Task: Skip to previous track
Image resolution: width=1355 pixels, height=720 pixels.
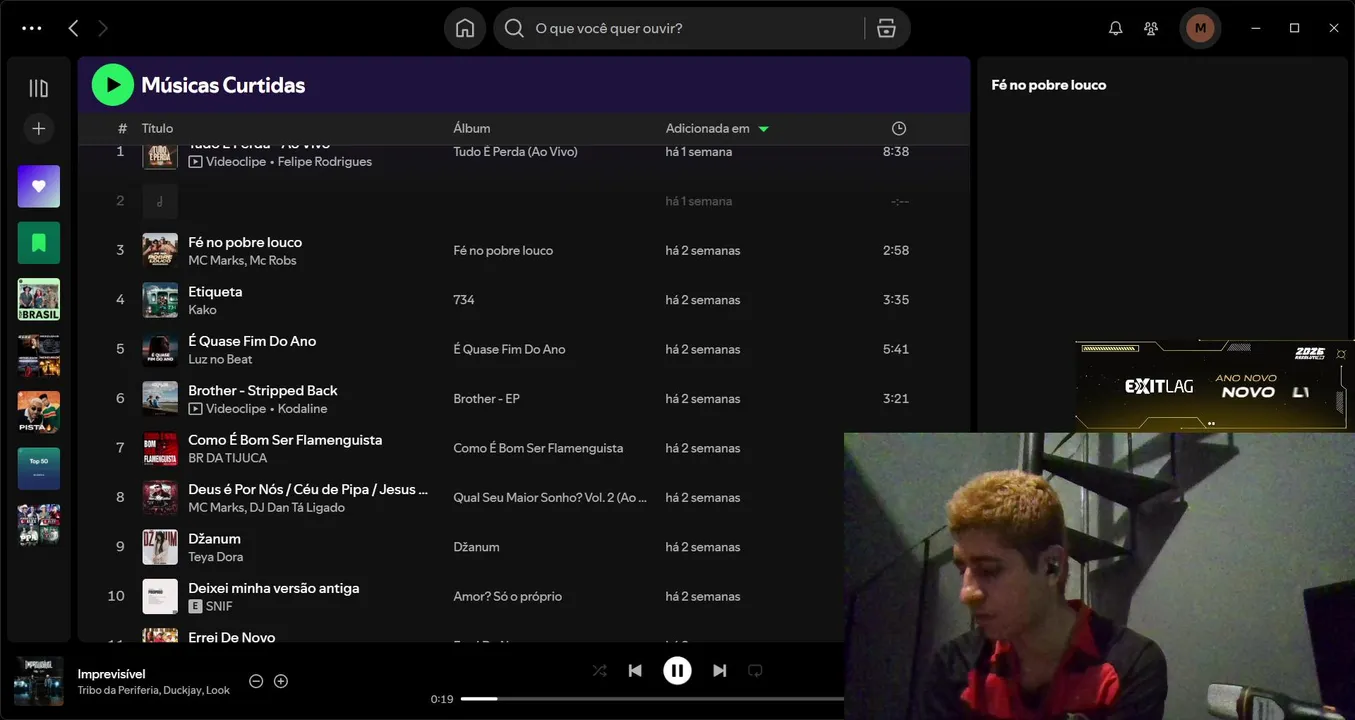Action: pos(635,671)
